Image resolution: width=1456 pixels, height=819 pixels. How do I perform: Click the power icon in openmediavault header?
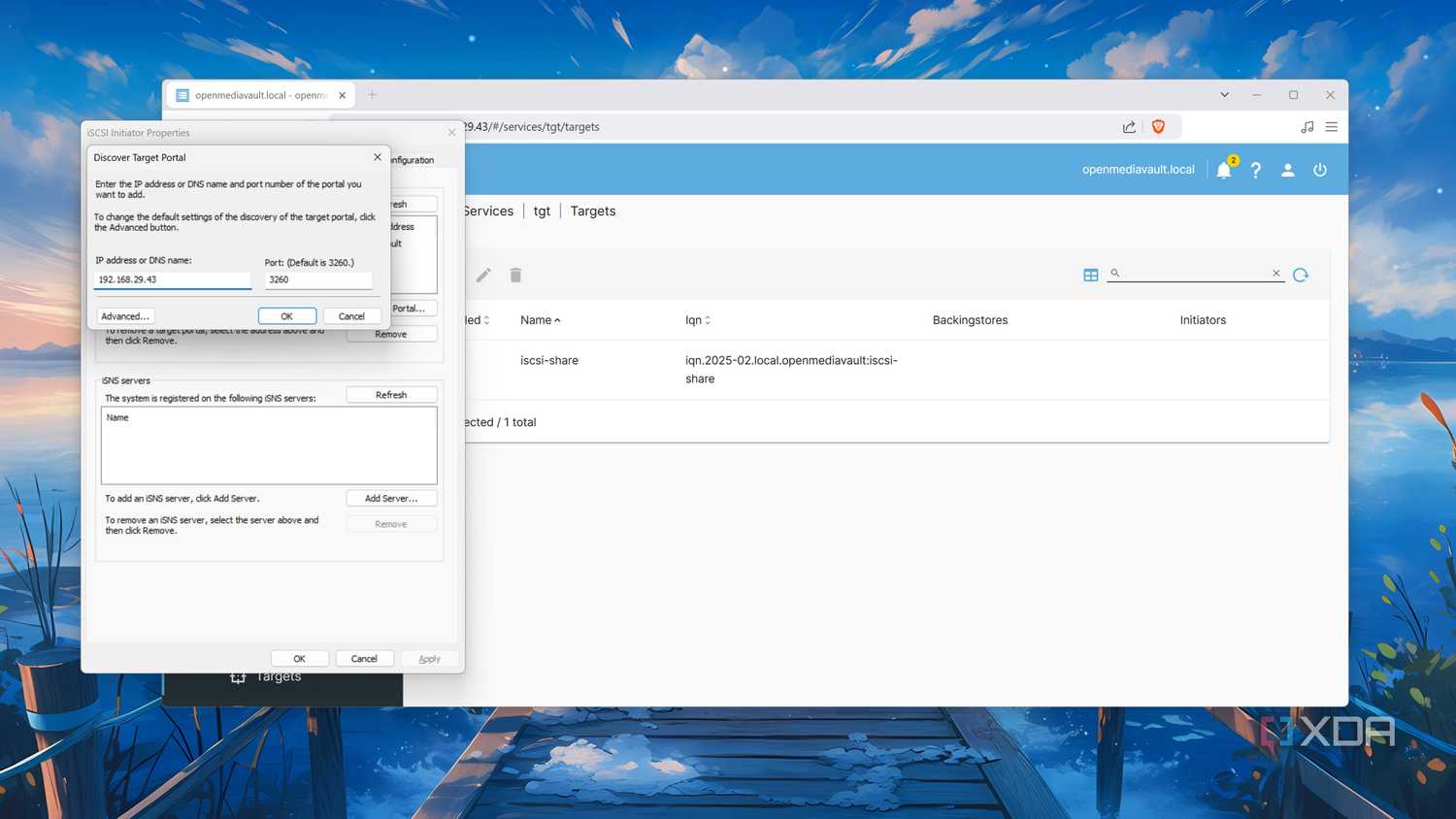tap(1320, 170)
